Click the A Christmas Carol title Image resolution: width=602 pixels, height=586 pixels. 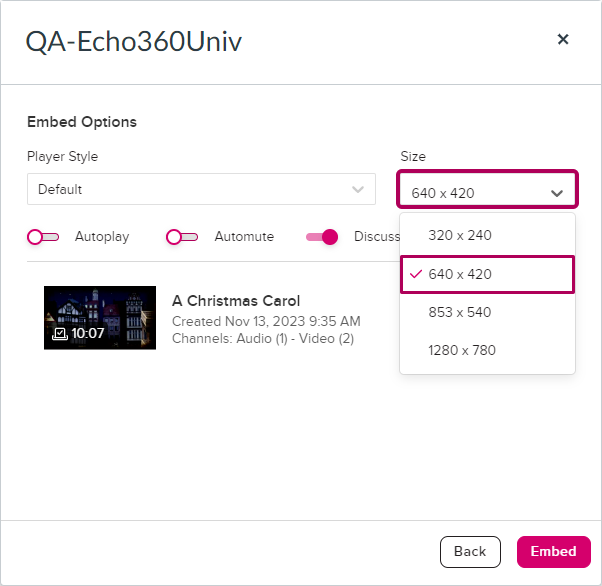click(236, 301)
